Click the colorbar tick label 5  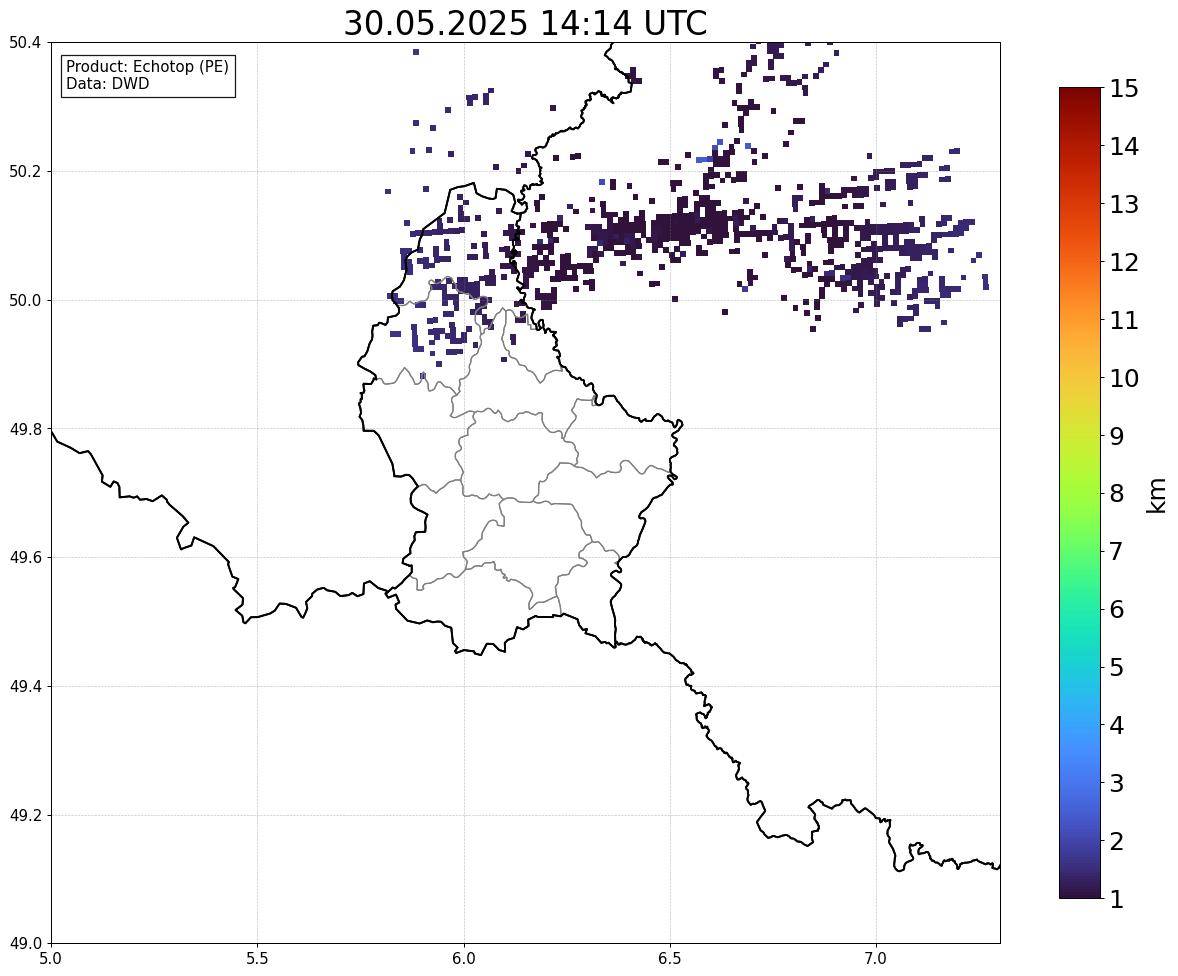pyautogui.click(x=1117, y=667)
